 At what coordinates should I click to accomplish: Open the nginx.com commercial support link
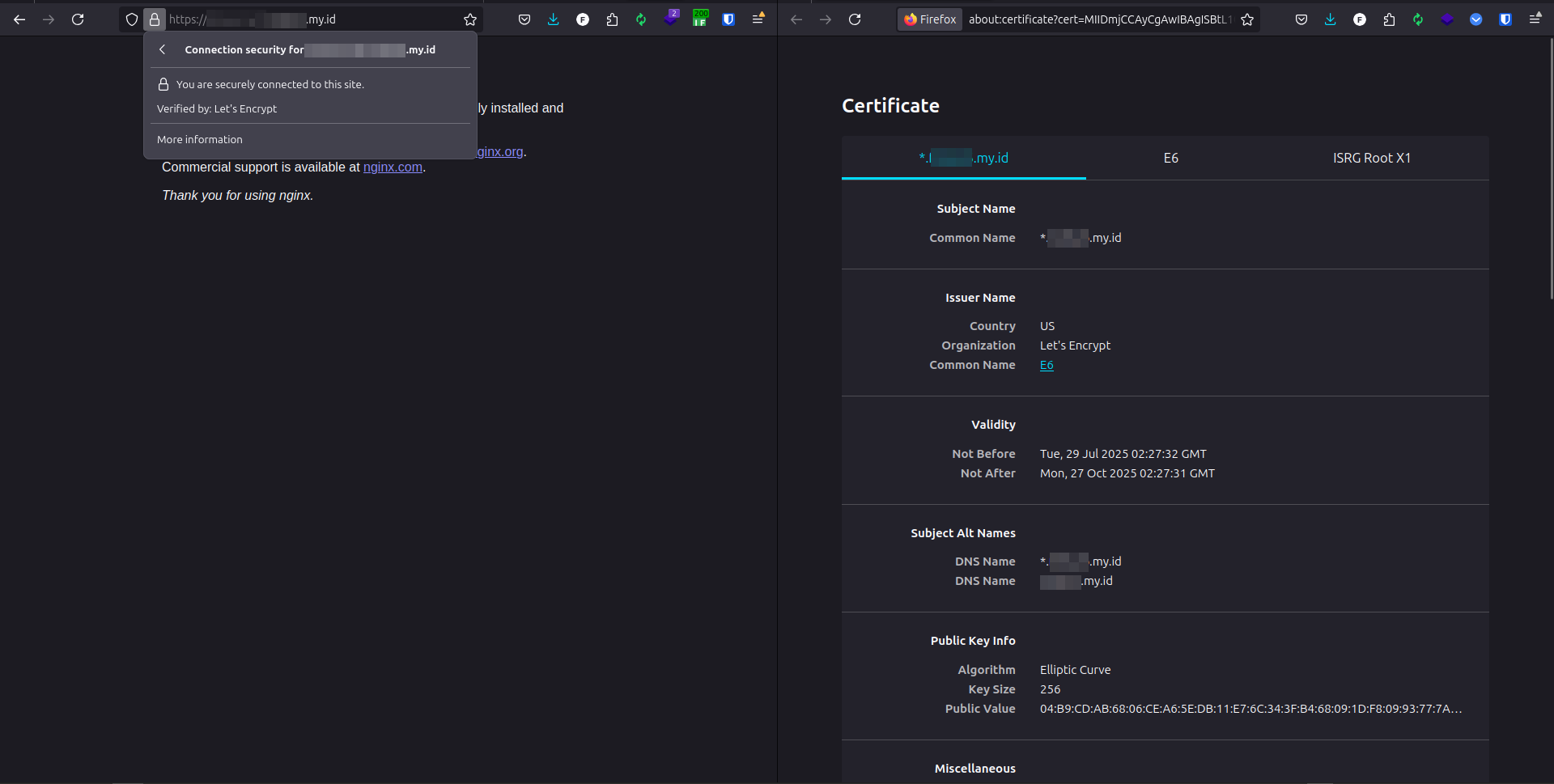click(x=393, y=167)
